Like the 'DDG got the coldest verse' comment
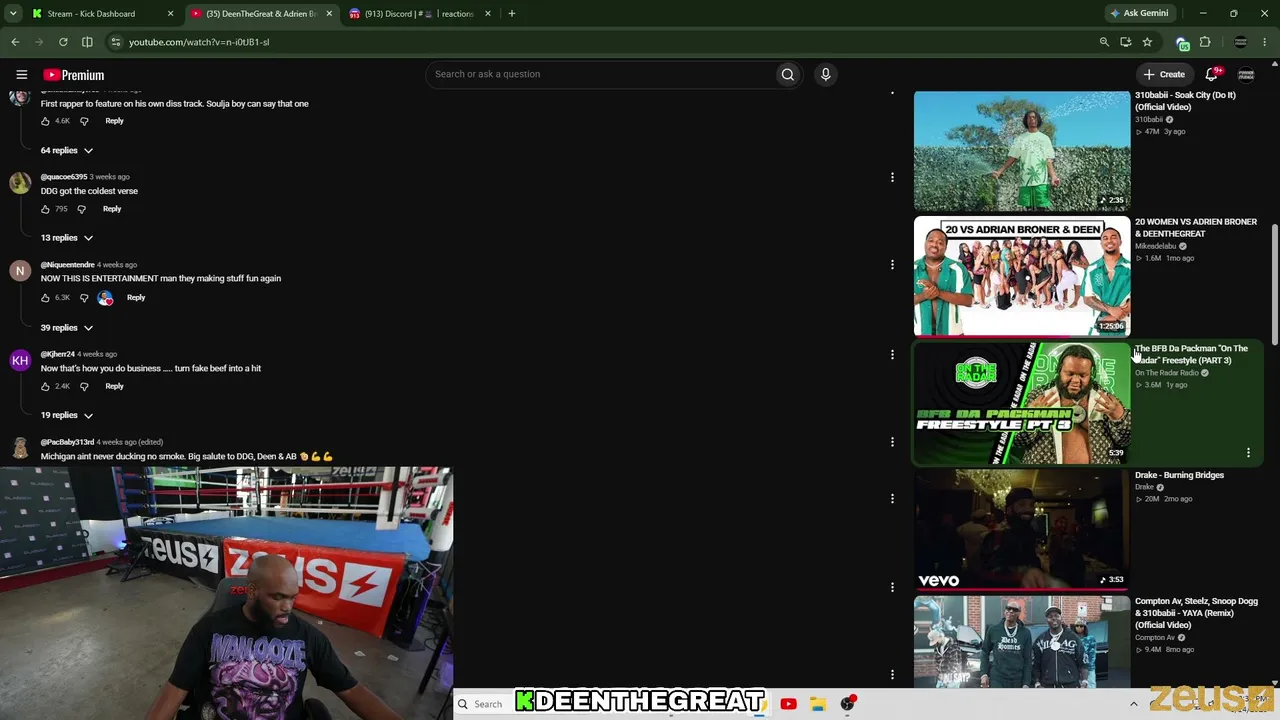Screen dimensions: 1280x720 coord(45,209)
